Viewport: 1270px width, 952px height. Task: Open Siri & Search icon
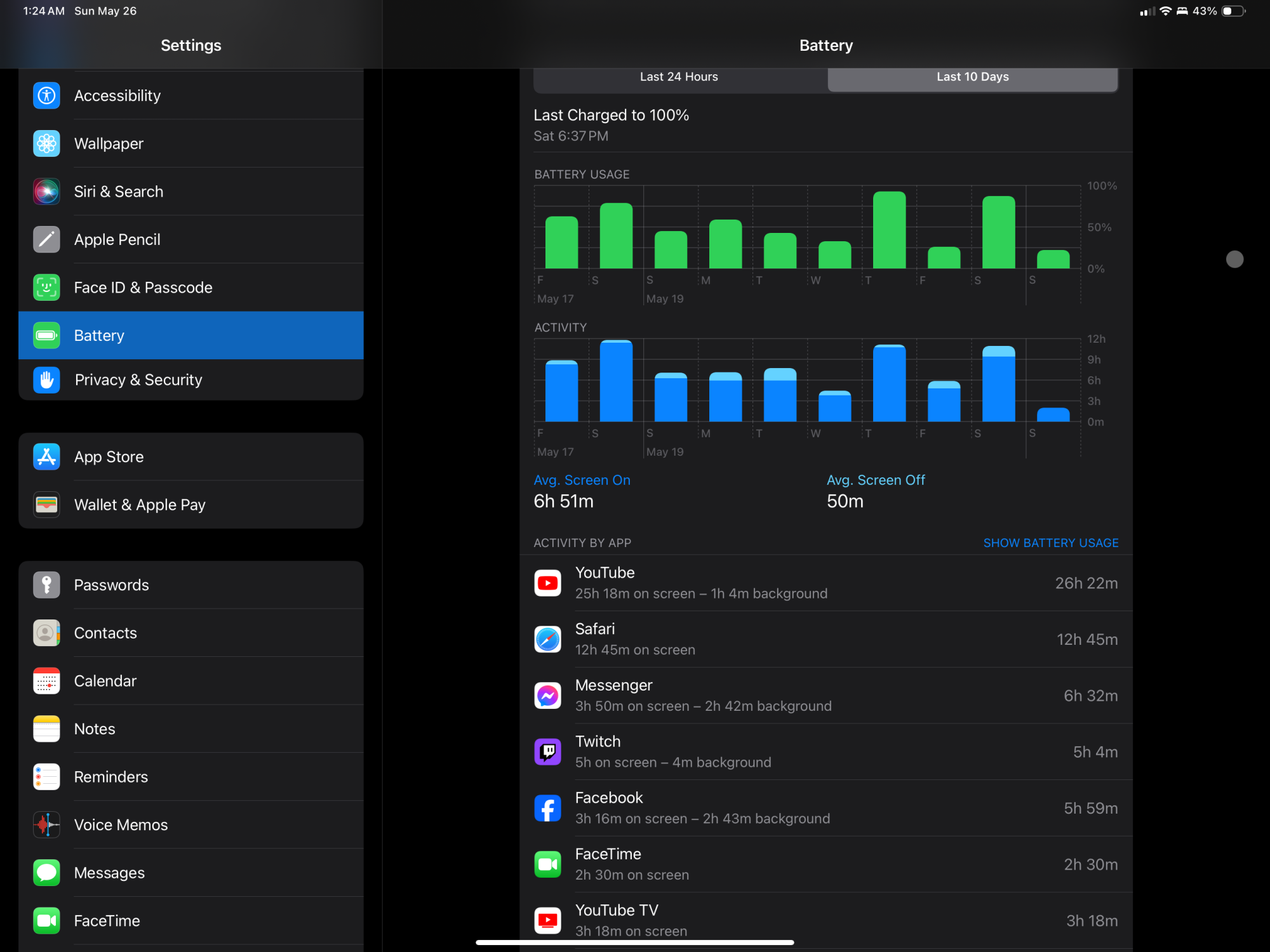[x=46, y=192]
